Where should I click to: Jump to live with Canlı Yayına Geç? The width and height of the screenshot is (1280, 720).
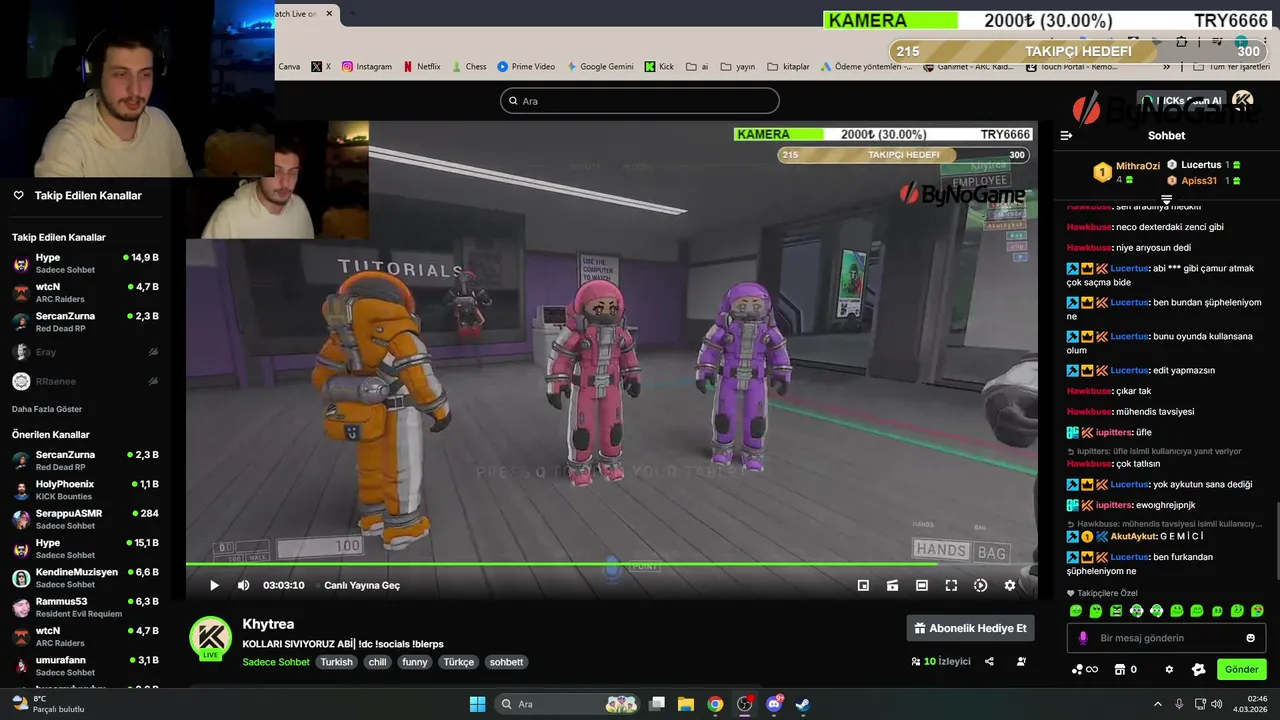(362, 585)
